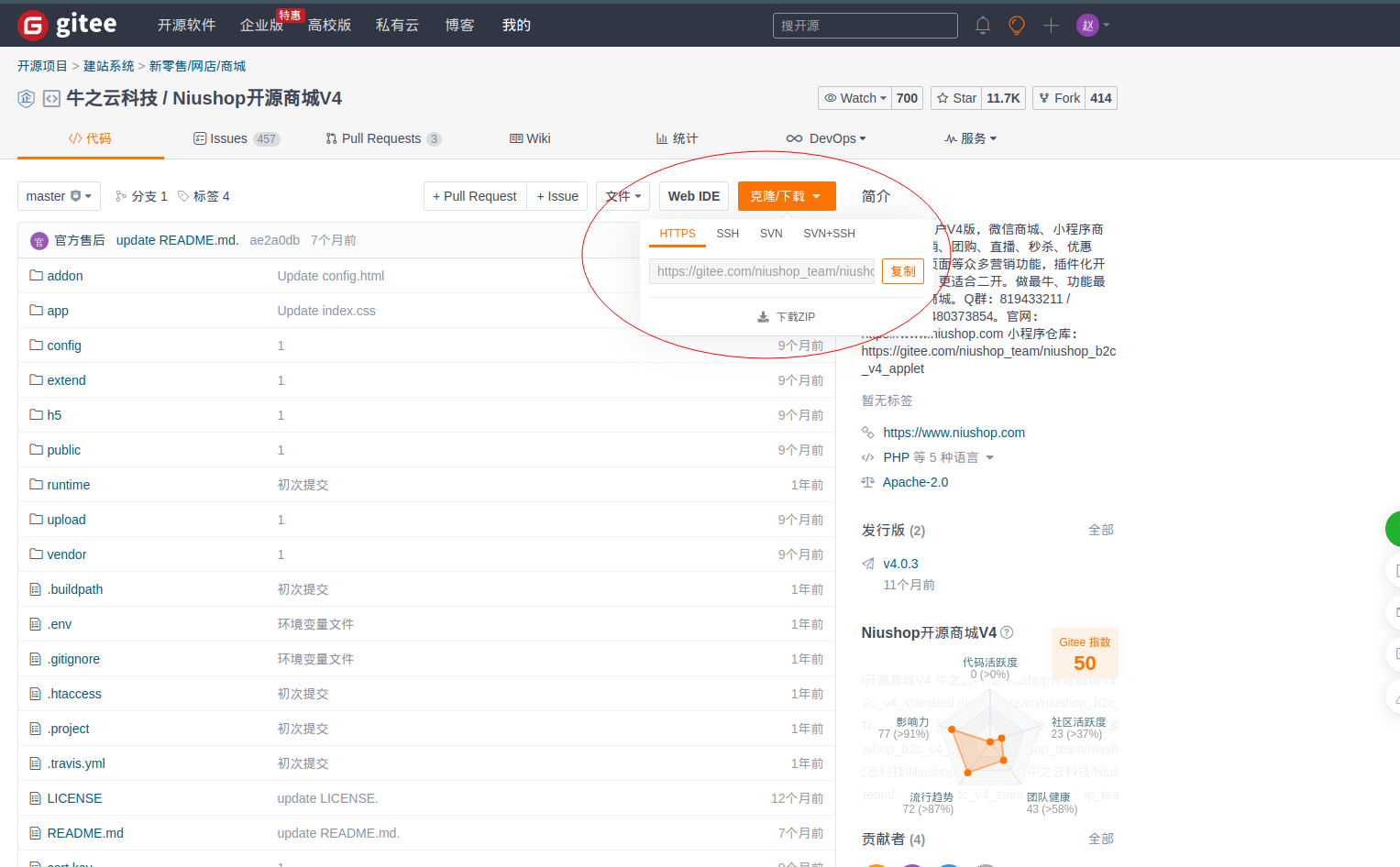Switch clone protocol to SSH

pos(728,234)
